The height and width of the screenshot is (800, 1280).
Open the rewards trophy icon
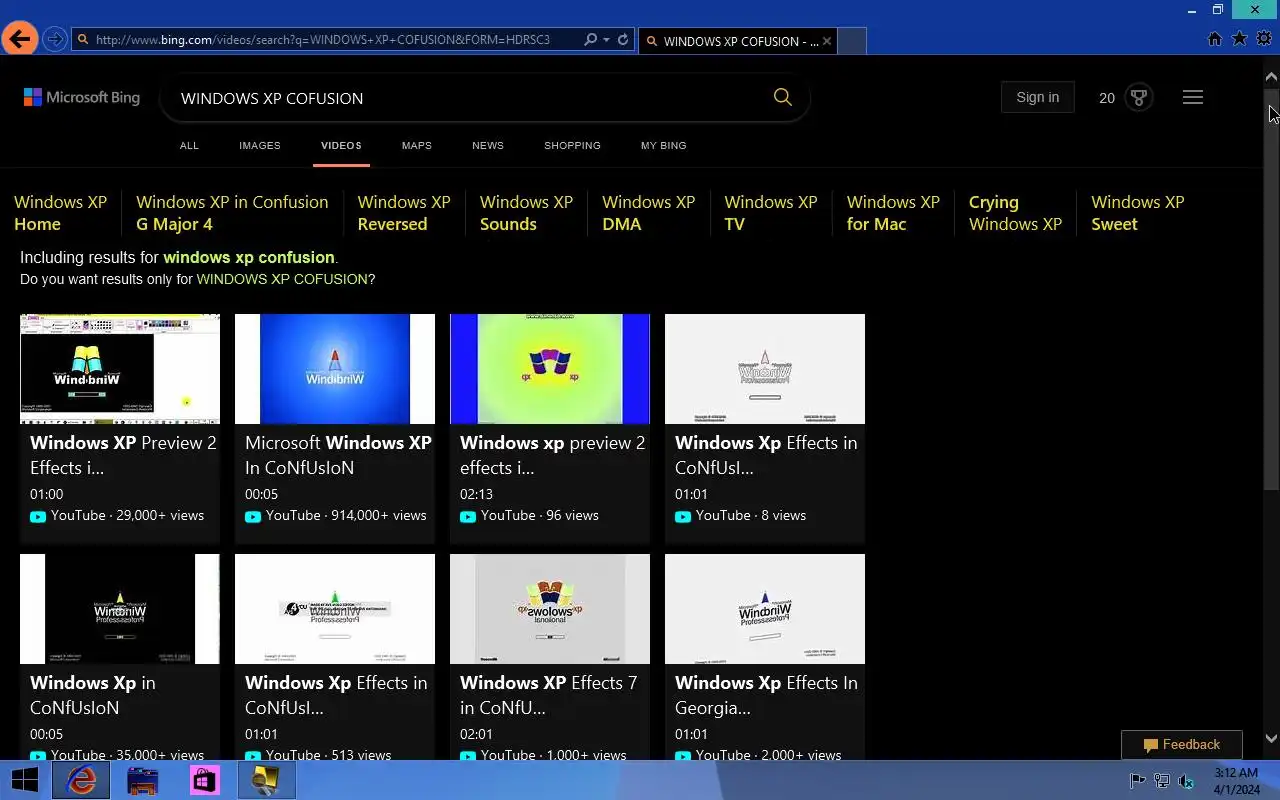pos(1138,97)
